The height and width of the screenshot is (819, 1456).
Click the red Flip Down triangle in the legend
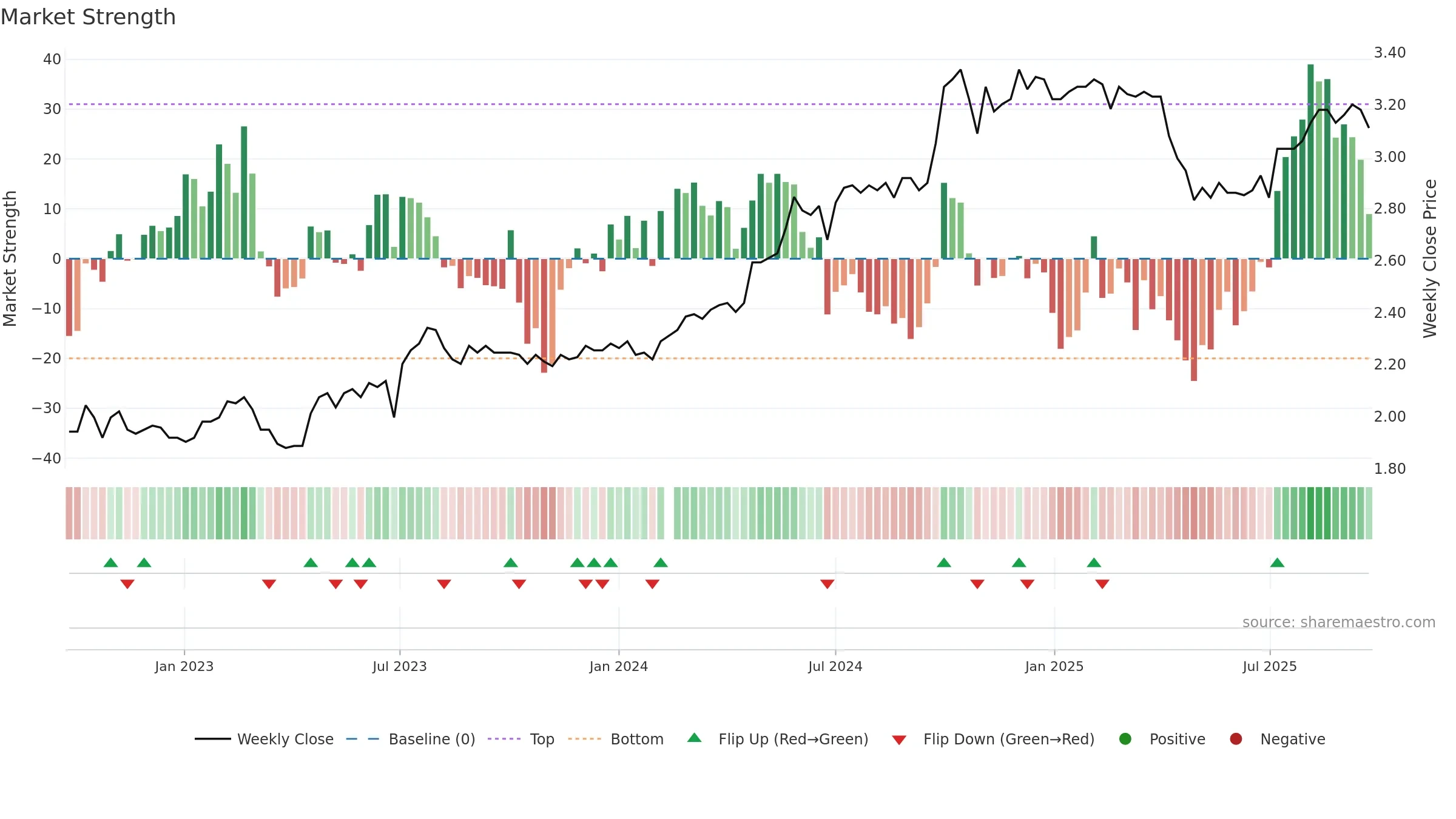tap(899, 740)
